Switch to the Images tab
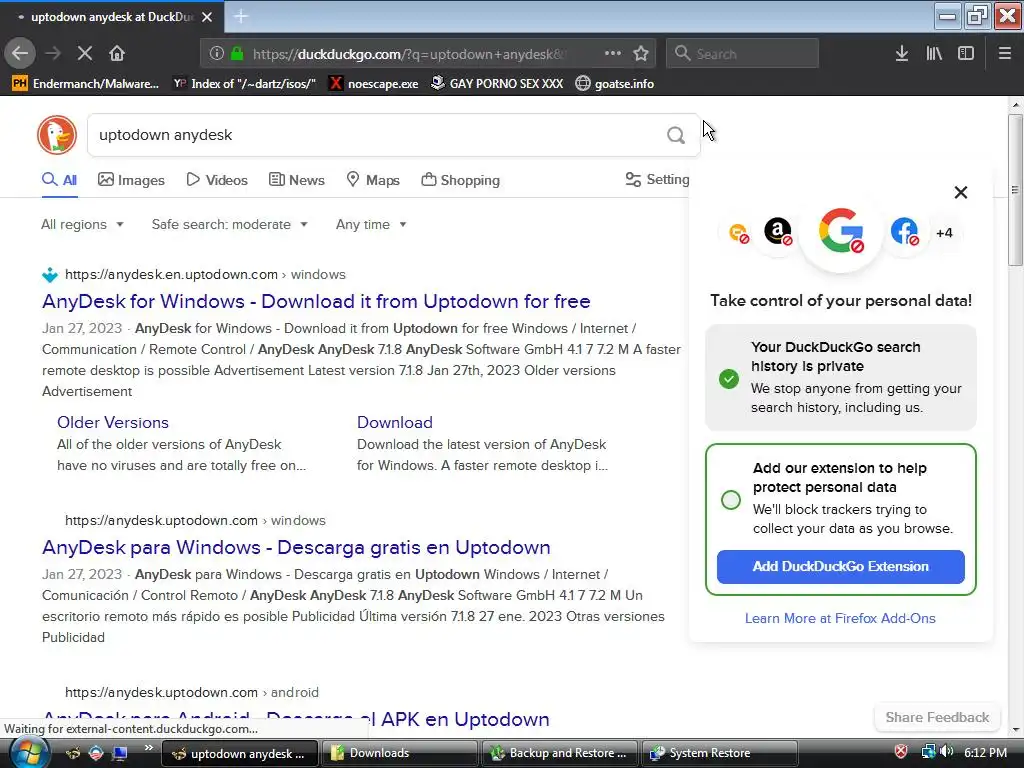This screenshot has height=768, width=1024. point(131,180)
